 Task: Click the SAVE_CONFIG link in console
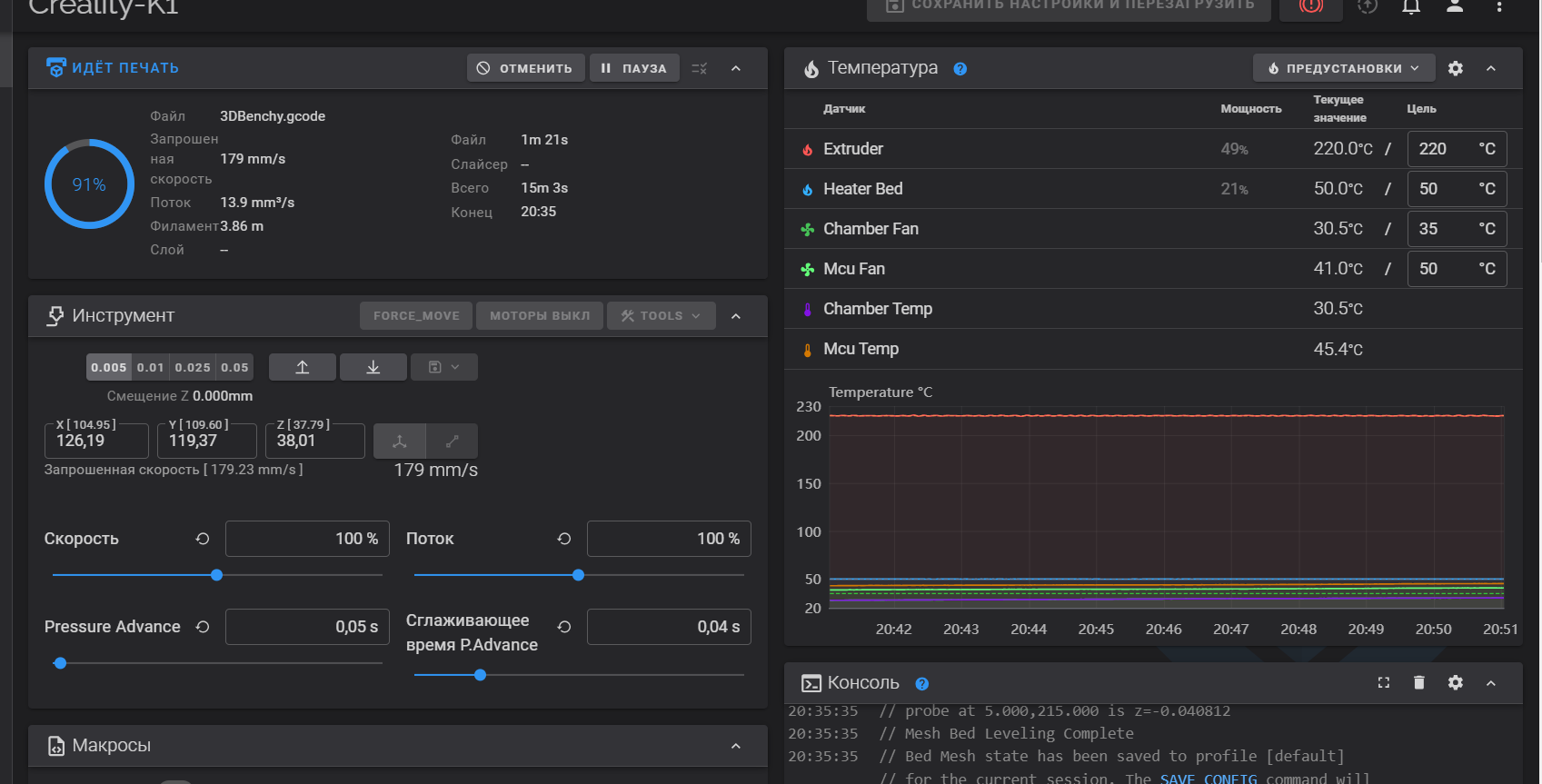pyautogui.click(x=1209, y=779)
